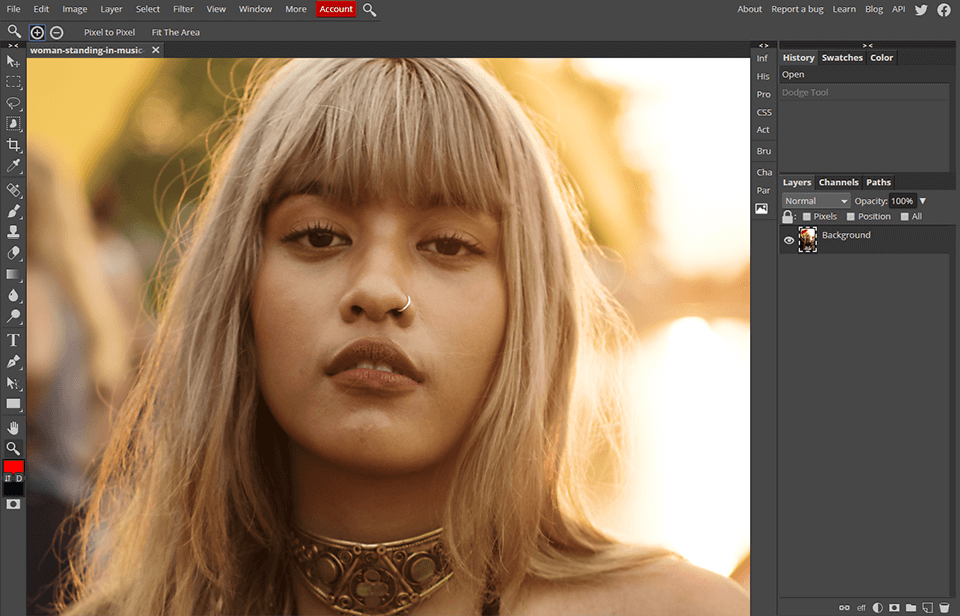Screen dimensions: 960x616
Task: Open the Filter menu
Action: click(183, 8)
